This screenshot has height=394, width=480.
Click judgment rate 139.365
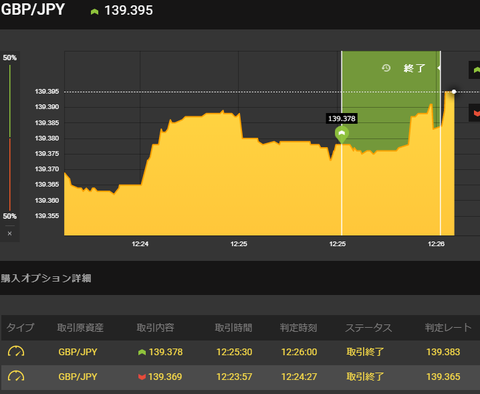443,377
